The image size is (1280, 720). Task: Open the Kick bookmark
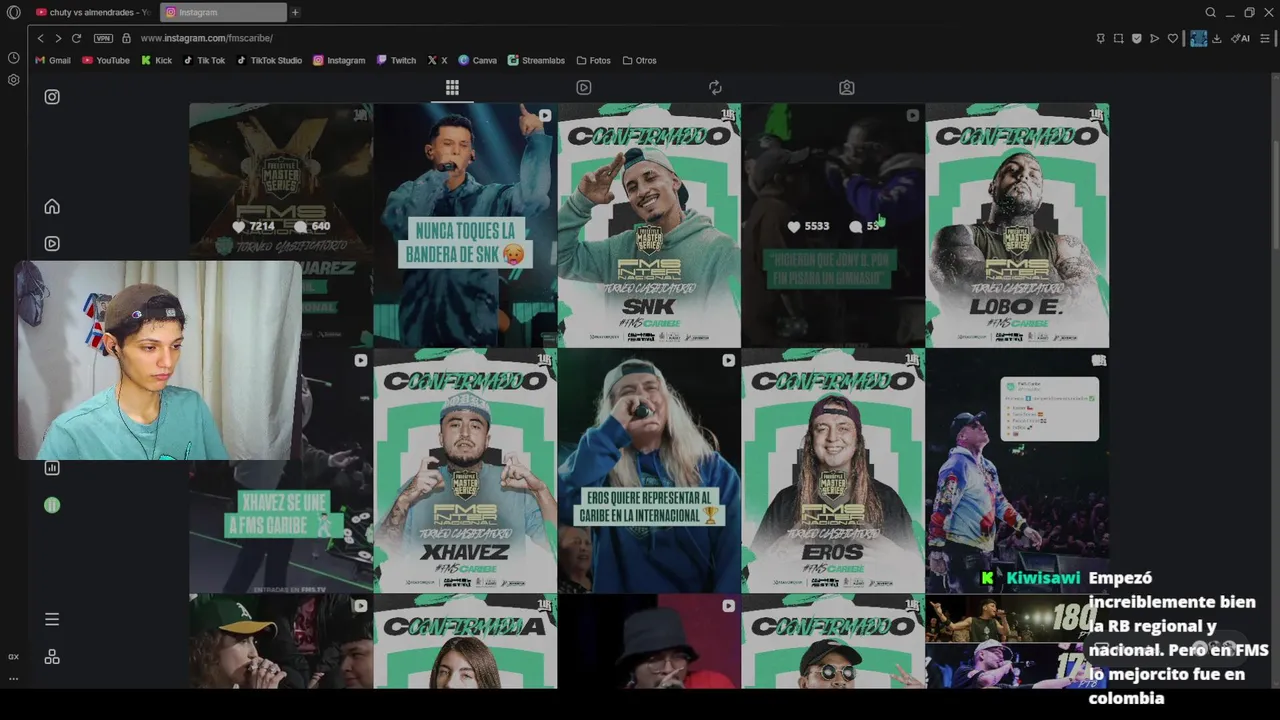[x=157, y=60]
